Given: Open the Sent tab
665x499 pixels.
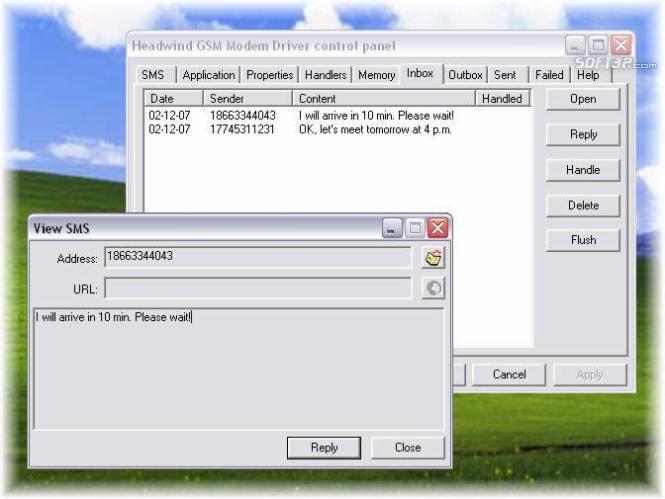Looking at the screenshot, I should coord(508,75).
